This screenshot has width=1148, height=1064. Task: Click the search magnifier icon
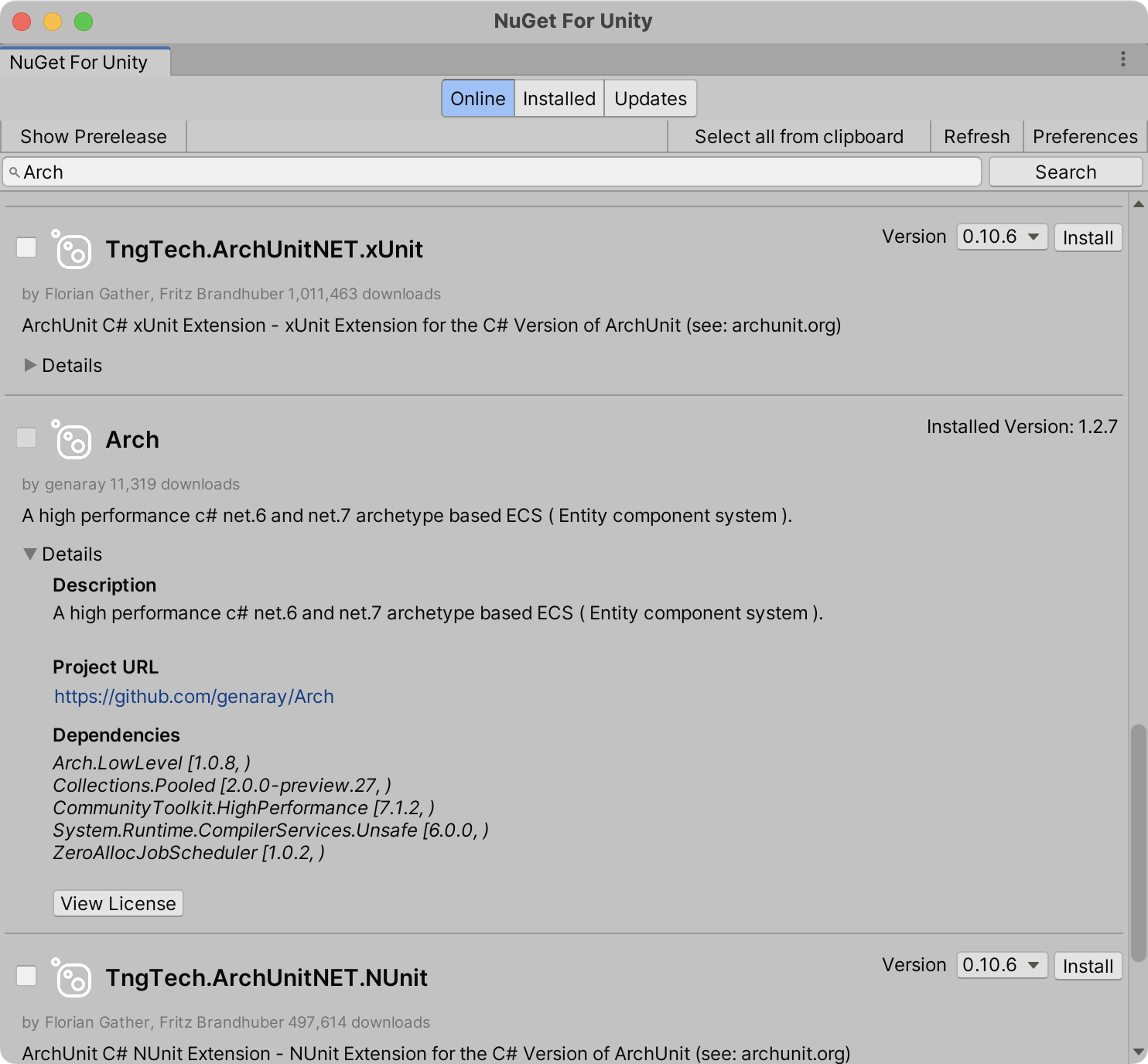(14, 172)
